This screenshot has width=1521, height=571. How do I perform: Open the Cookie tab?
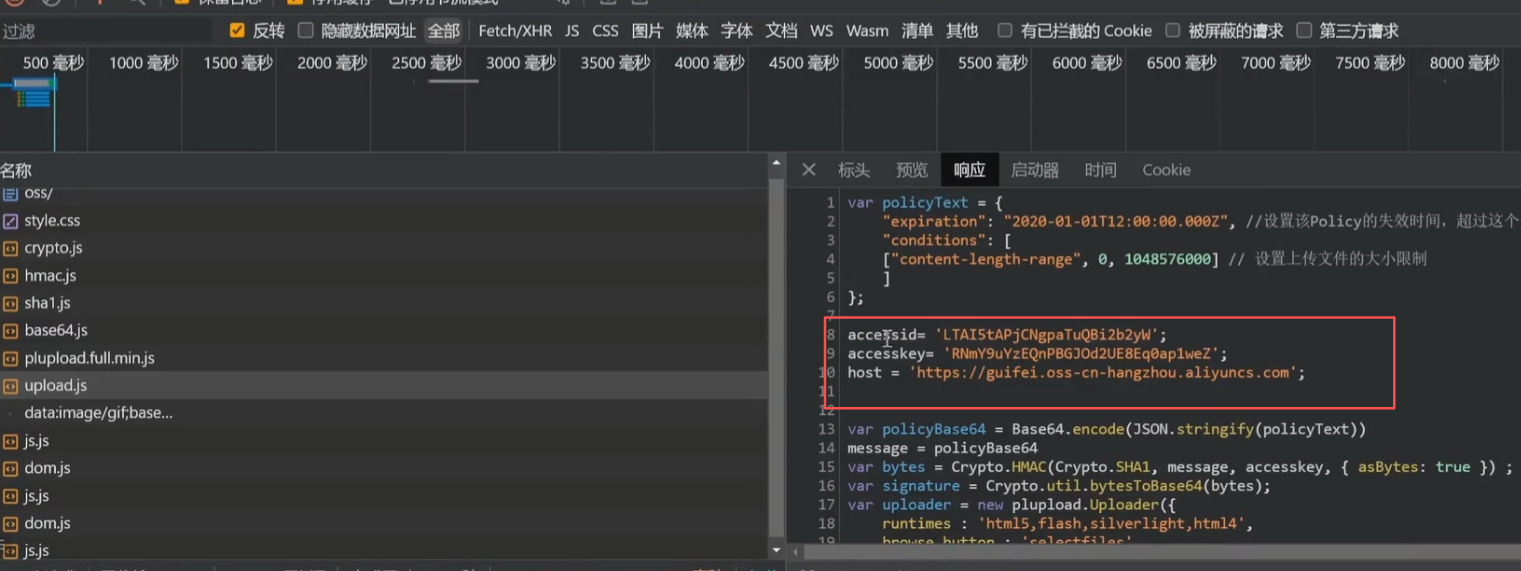click(1166, 170)
